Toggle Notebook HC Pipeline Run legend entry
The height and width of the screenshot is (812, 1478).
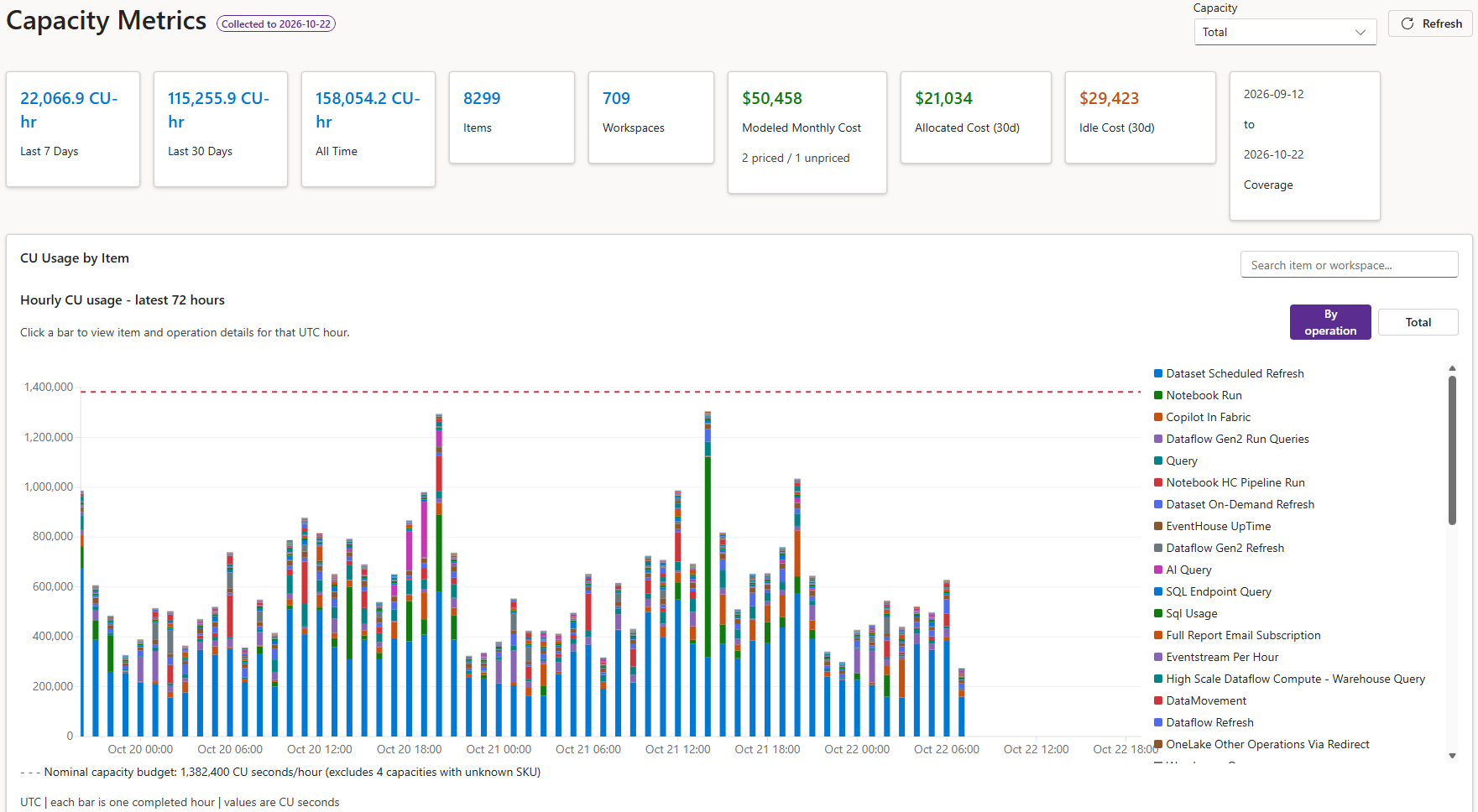(x=1230, y=482)
